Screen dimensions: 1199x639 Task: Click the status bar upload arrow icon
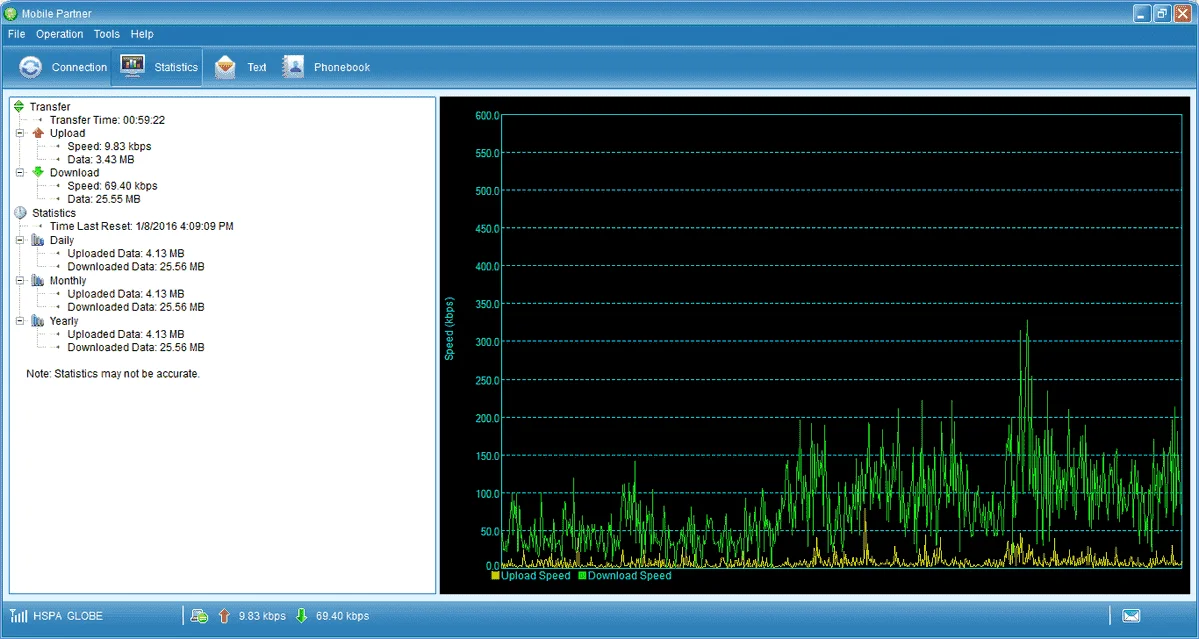coord(224,615)
